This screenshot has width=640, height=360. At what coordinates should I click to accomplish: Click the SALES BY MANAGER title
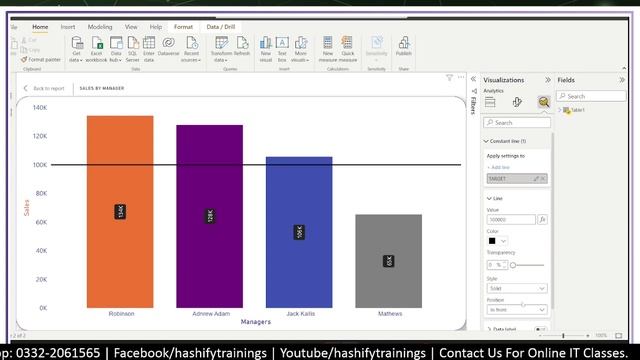click(102, 88)
